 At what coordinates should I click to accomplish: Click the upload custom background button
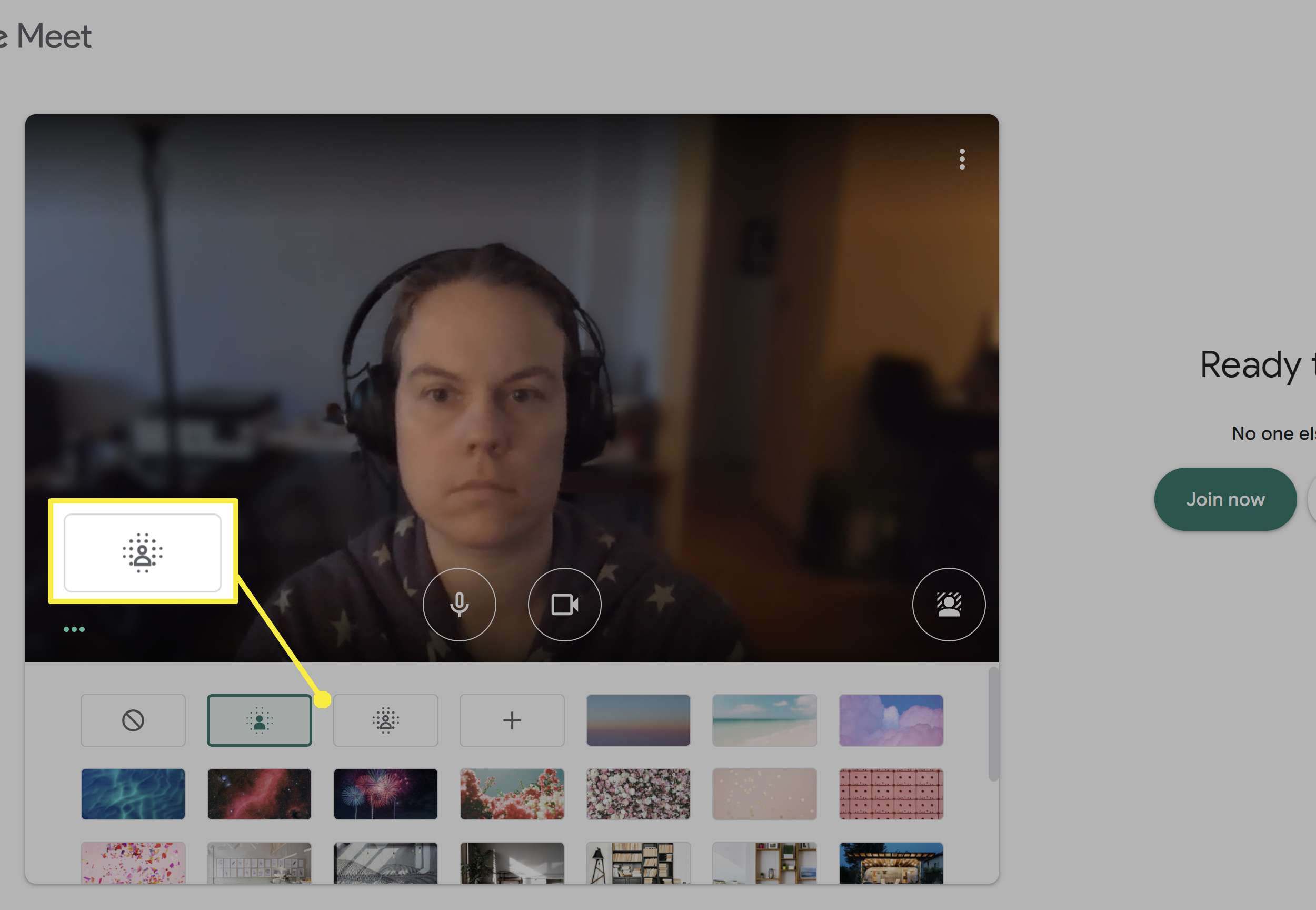(x=511, y=720)
